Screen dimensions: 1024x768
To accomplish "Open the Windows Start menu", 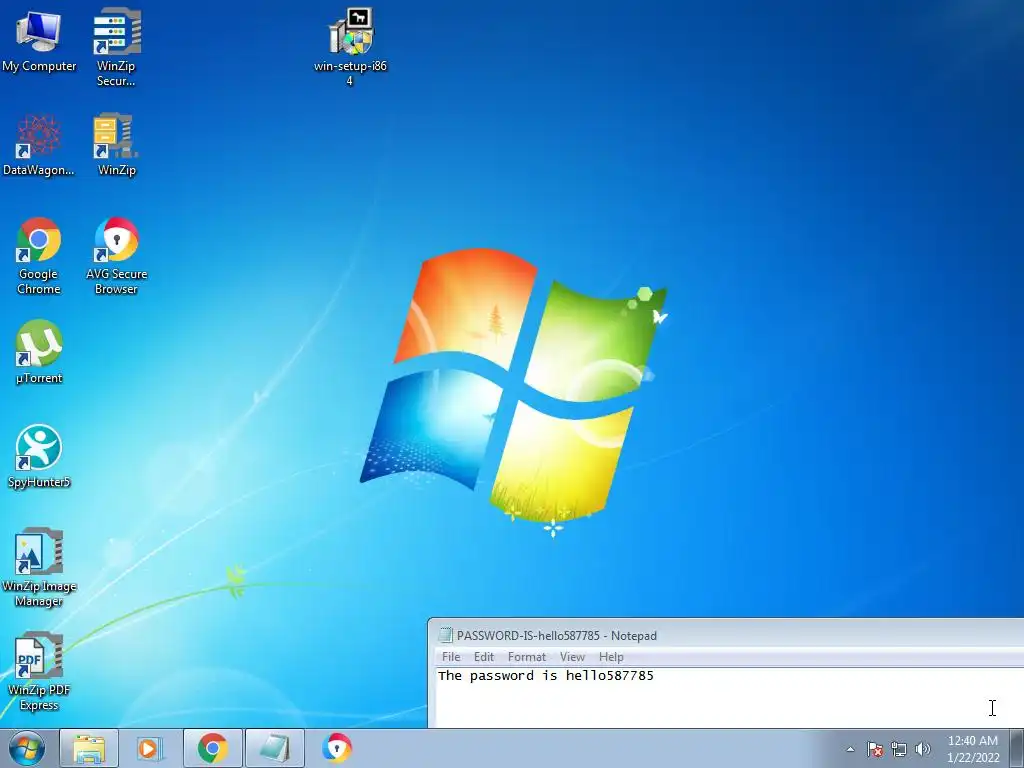I will coord(27,748).
